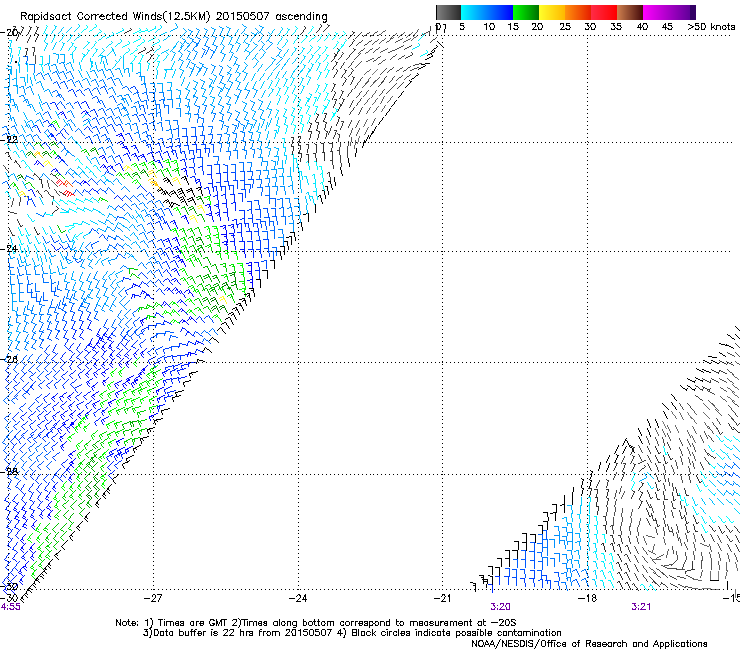Click the legend label '40'
Viewport: 740px width, 650px height.
642,26
